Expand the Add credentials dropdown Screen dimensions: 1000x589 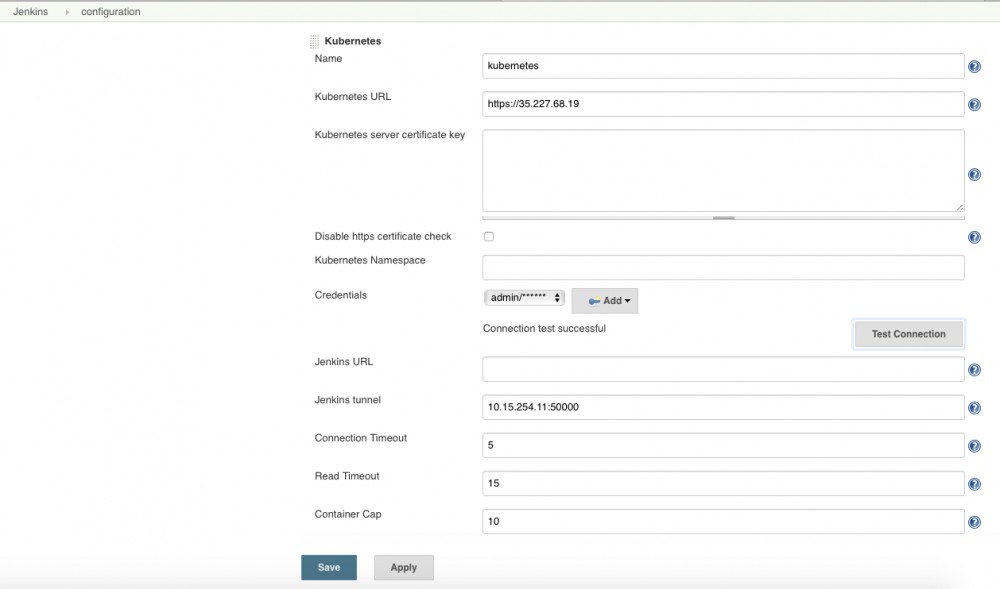pos(605,300)
